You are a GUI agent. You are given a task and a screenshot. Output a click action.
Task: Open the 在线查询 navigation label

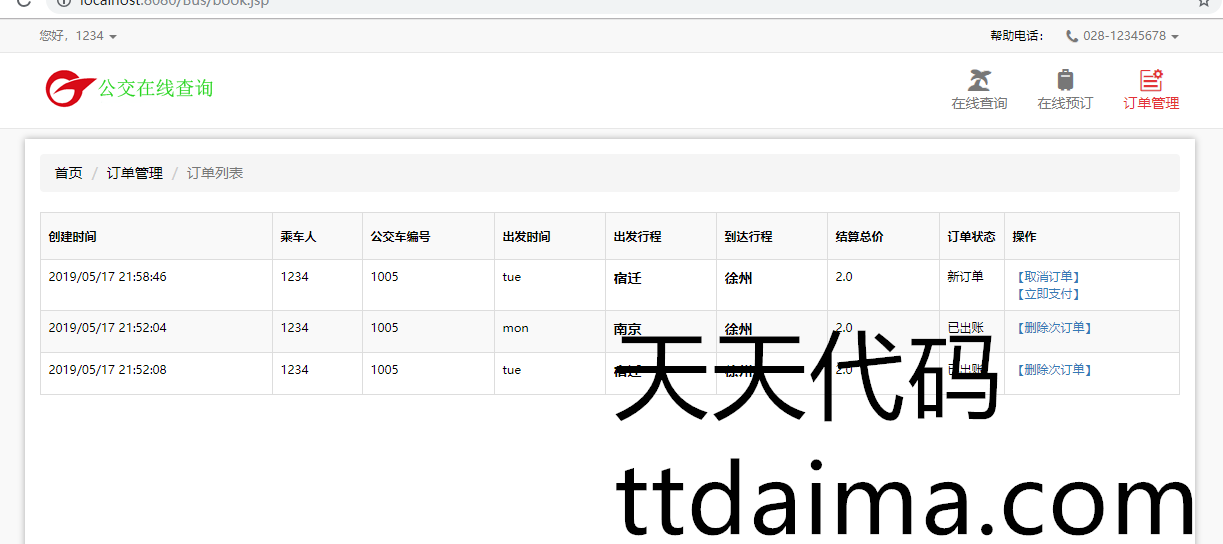pos(979,103)
